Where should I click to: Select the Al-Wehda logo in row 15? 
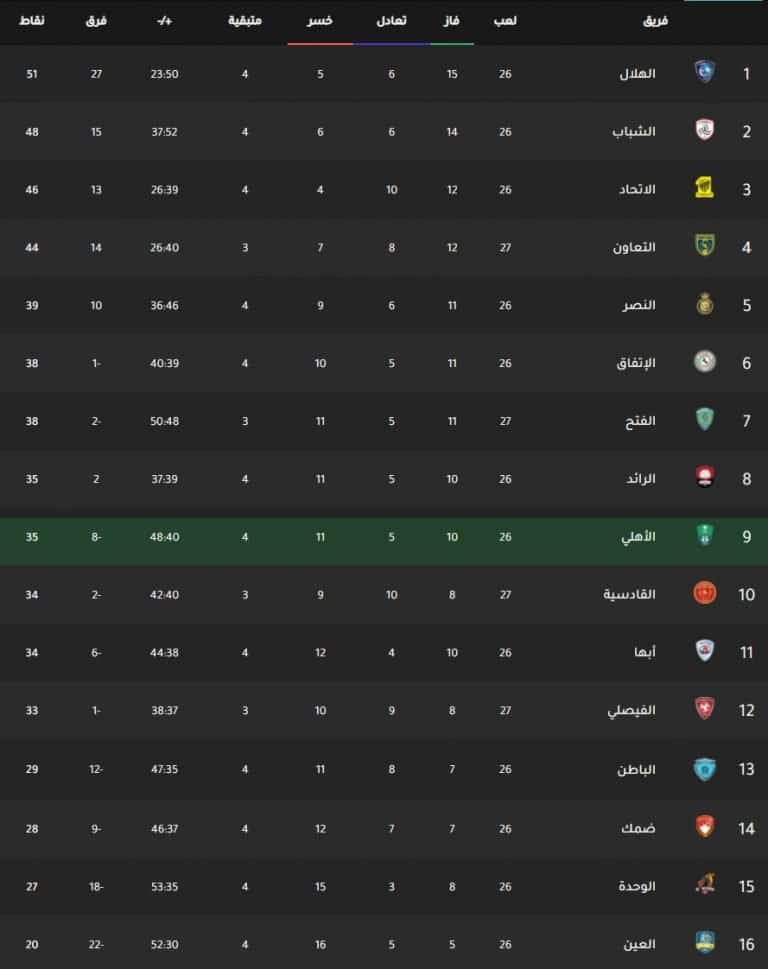[704, 884]
